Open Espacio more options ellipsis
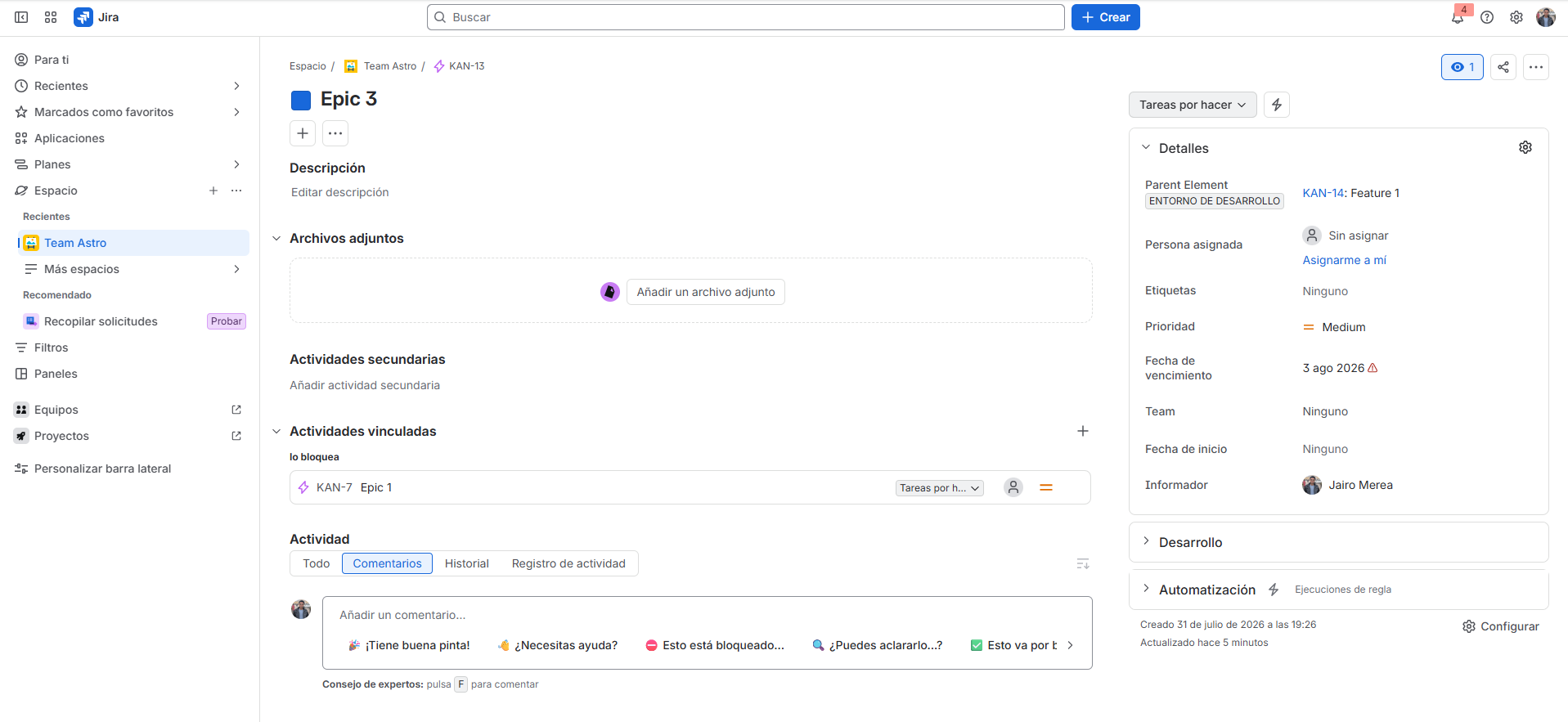 tap(236, 191)
